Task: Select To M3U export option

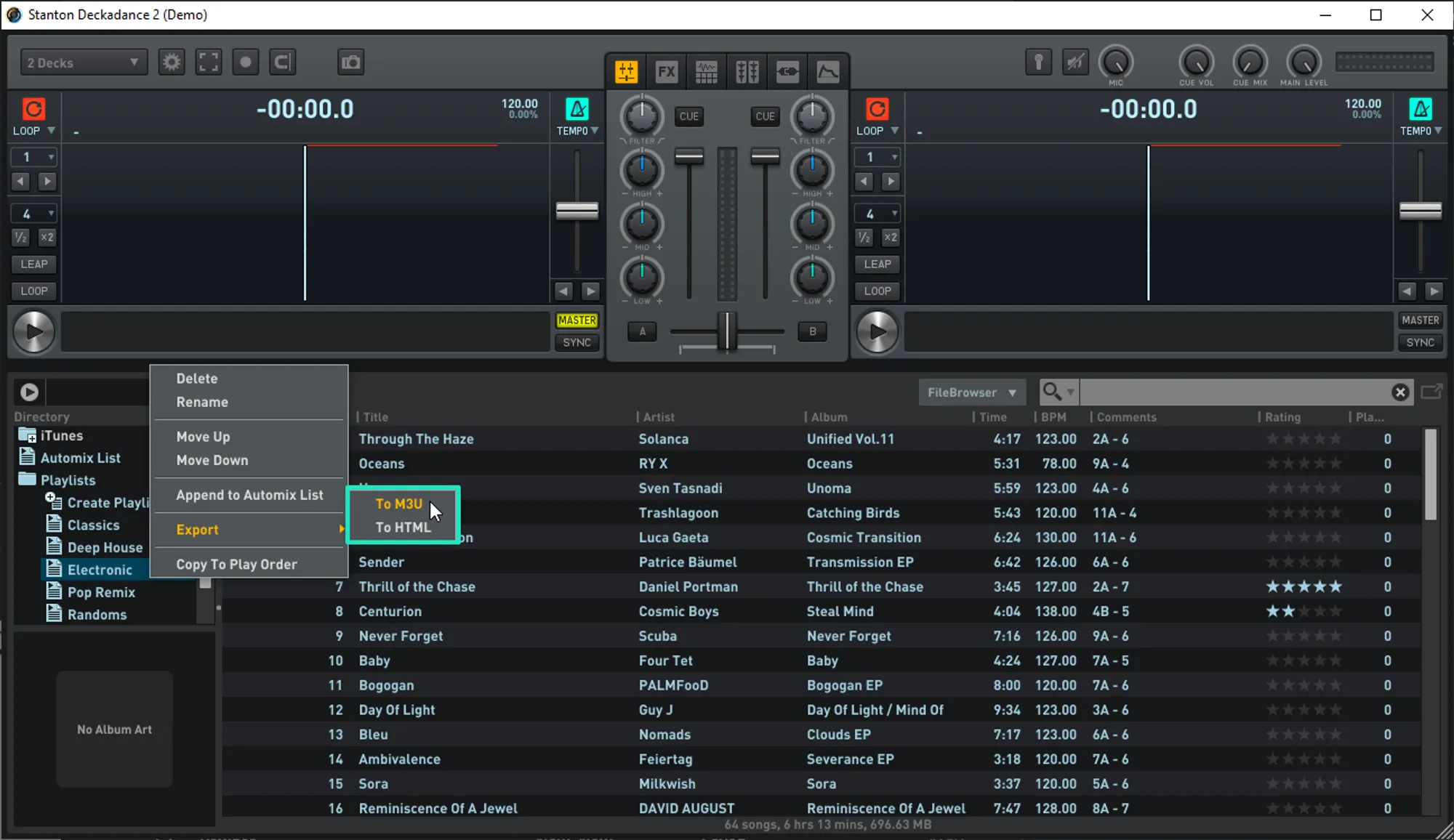Action: 398,504
